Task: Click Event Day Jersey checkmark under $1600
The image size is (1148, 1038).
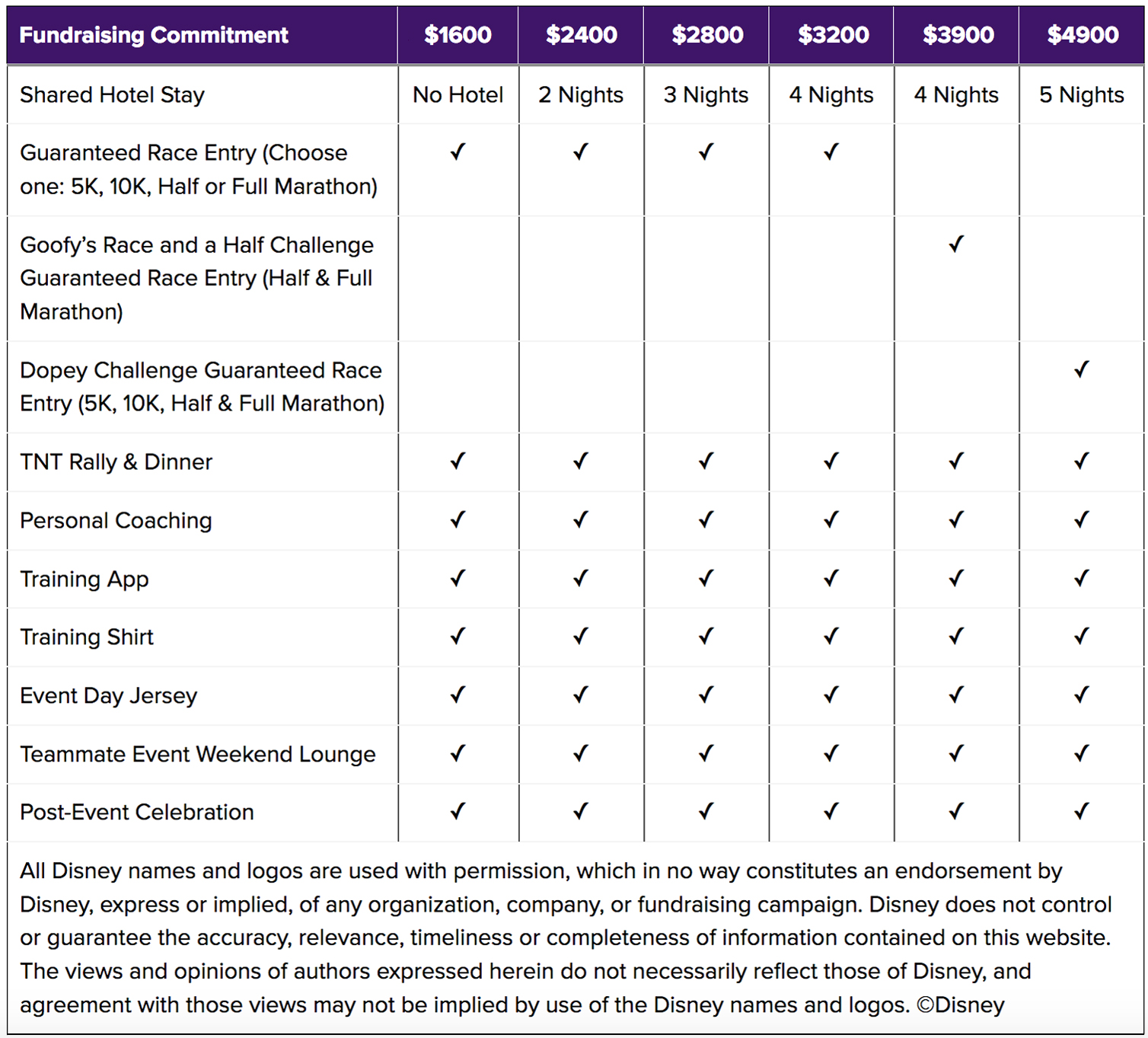Action: (x=458, y=695)
